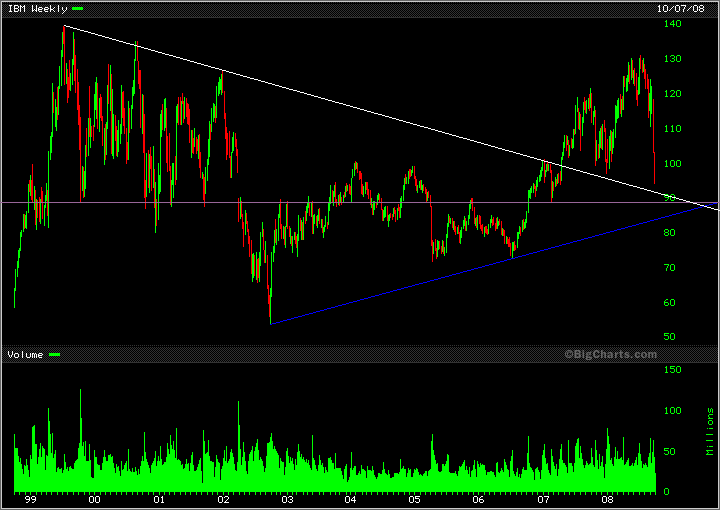
Task: Click the 90 price axis label
Action: (x=669, y=198)
